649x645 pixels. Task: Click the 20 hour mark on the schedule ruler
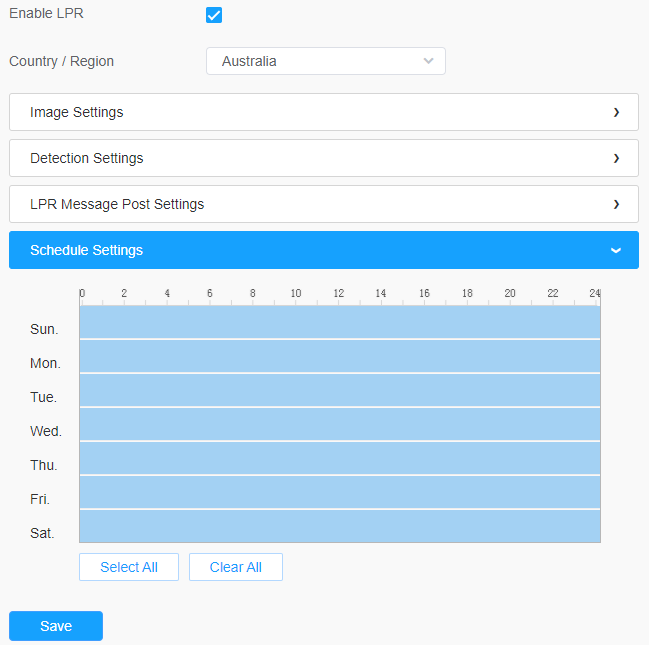point(510,294)
